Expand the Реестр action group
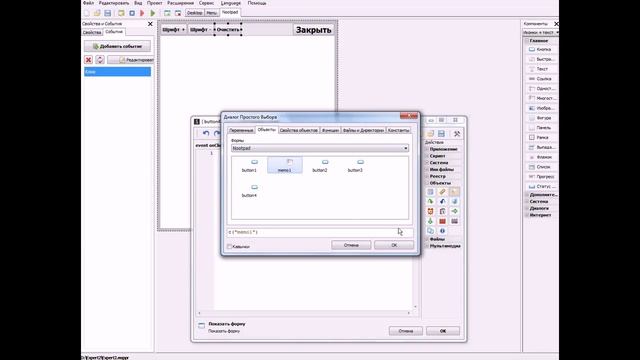The height and width of the screenshot is (360, 640). coord(438,176)
